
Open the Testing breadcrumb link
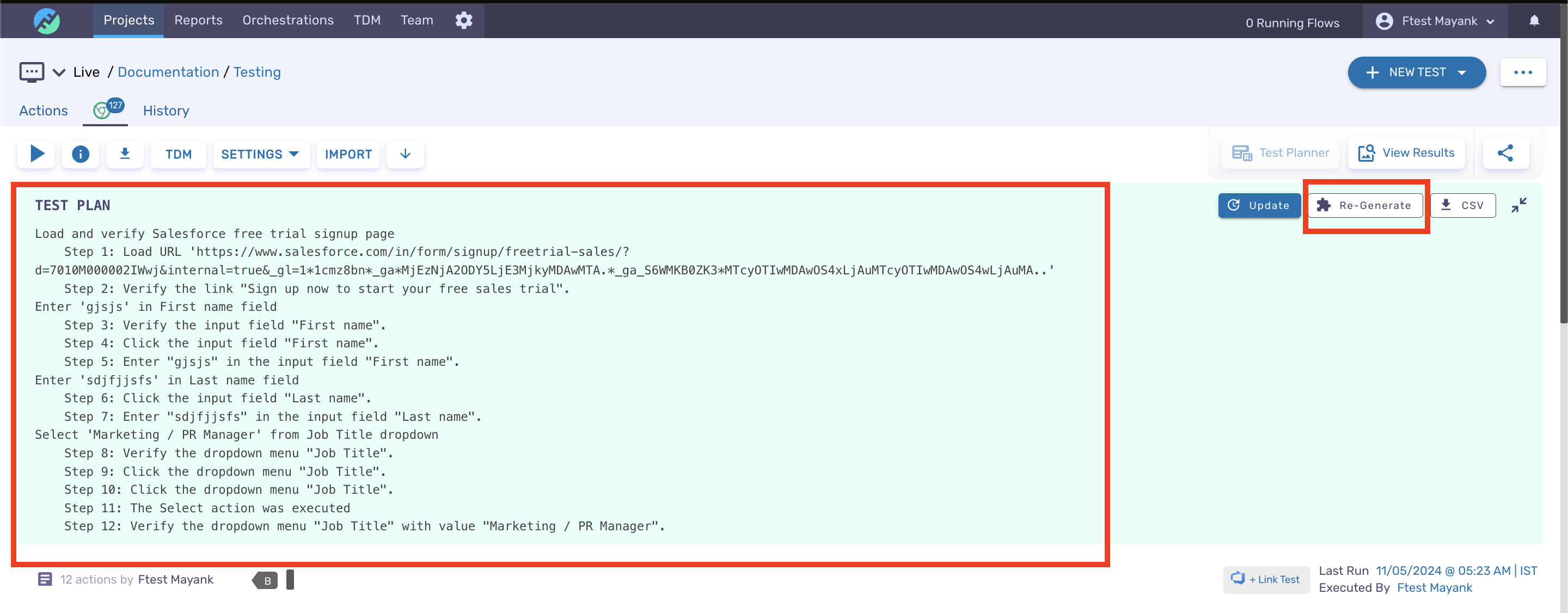click(x=257, y=72)
